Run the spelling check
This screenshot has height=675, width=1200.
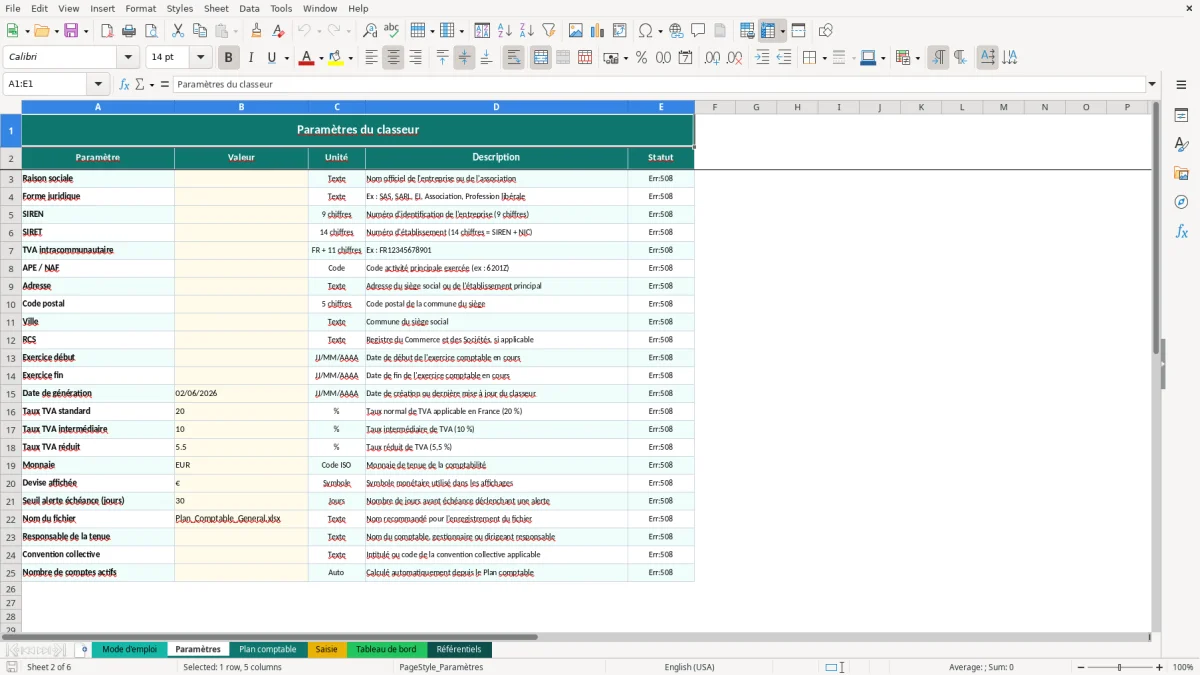pos(392,31)
